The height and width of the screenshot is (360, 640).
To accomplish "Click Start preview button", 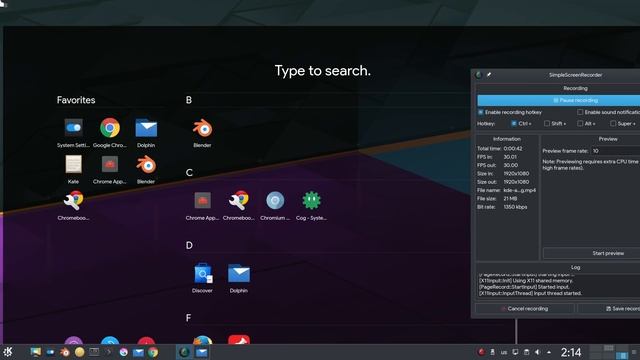I will pyautogui.click(x=591, y=253).
